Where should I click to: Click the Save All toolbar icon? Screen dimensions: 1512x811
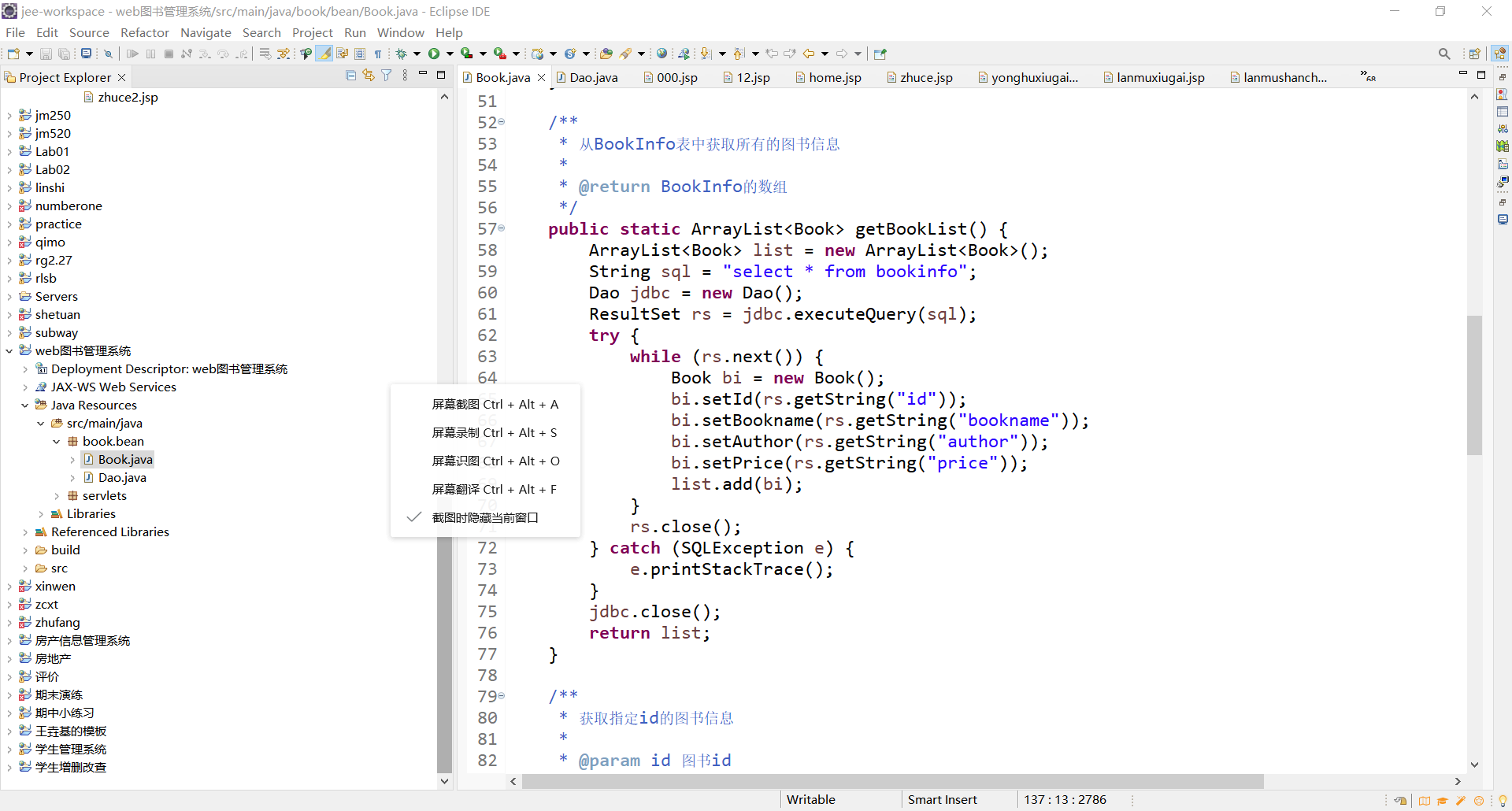coord(65,54)
